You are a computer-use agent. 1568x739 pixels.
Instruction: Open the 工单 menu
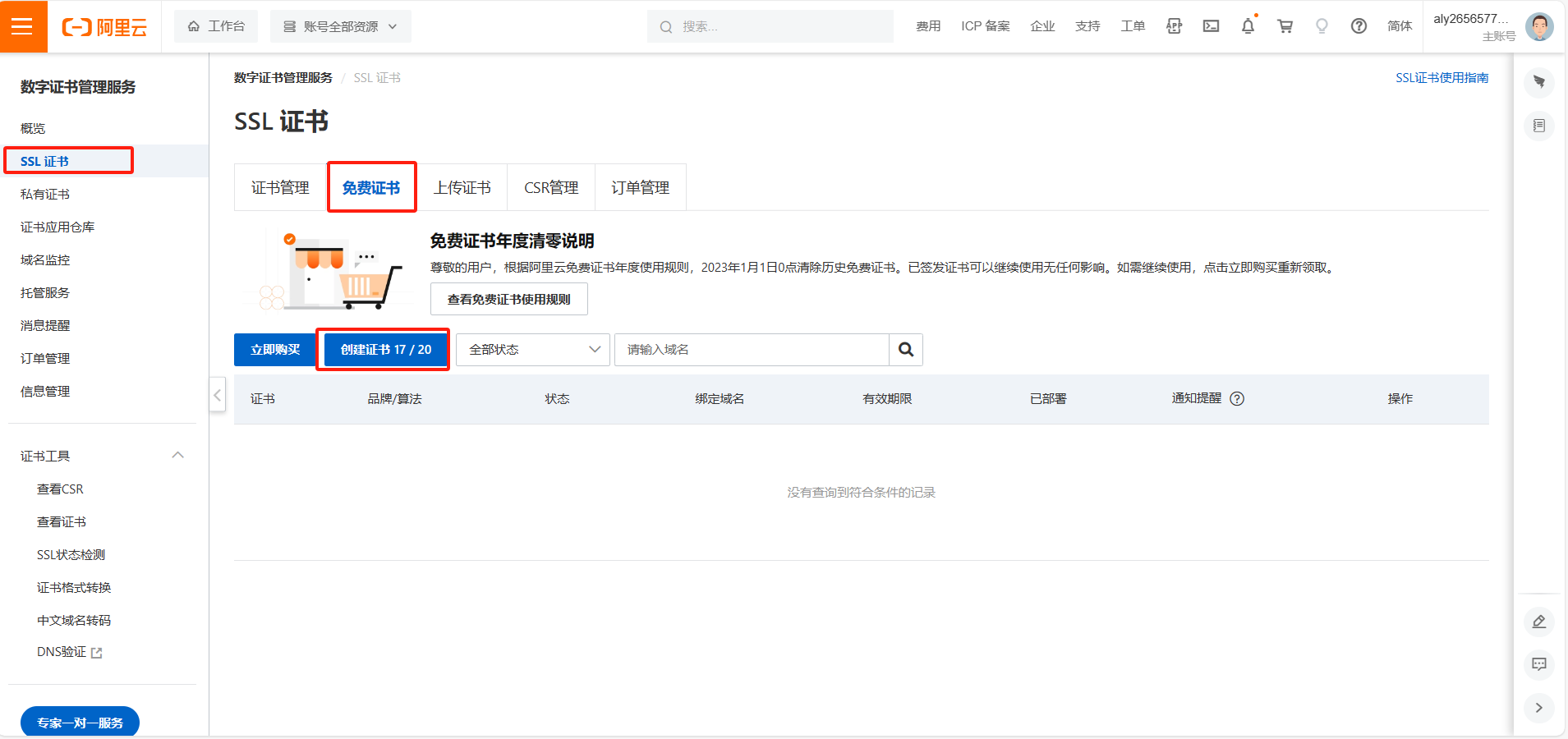[1133, 26]
